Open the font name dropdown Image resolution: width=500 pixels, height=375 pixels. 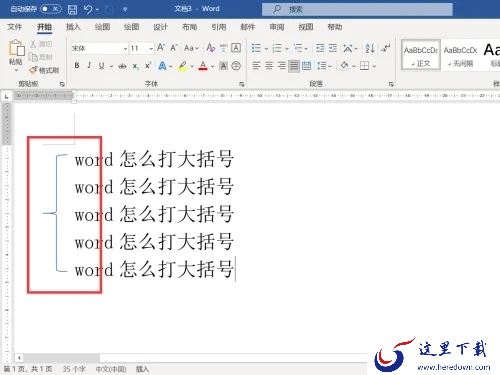[x=125, y=49]
